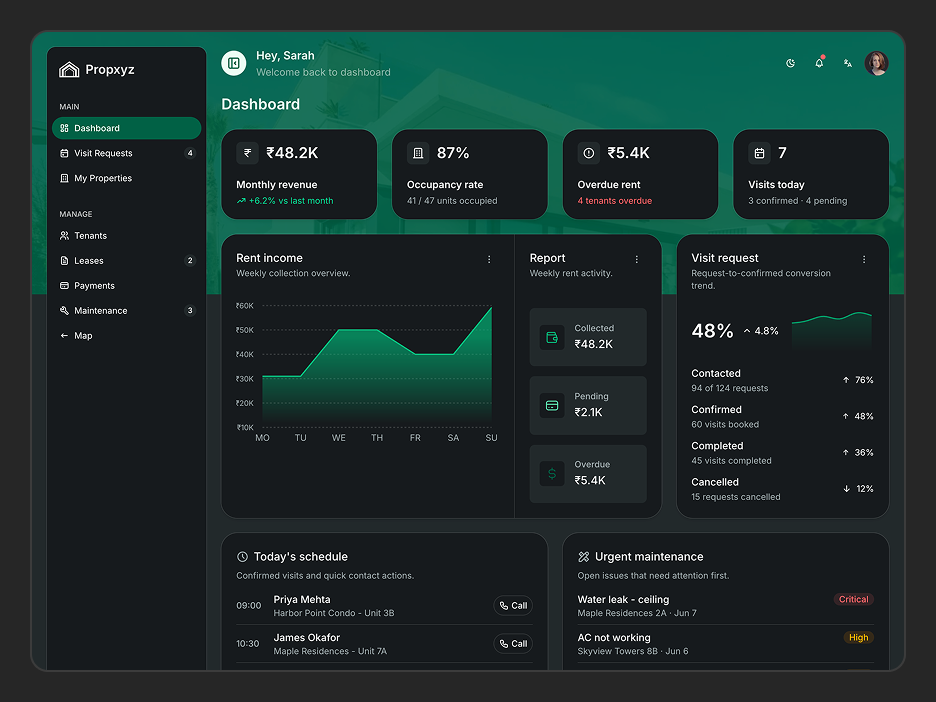This screenshot has width=936, height=702.
Task: Click Map arrow icon in sidebar
Action: pyautogui.click(x=64, y=336)
